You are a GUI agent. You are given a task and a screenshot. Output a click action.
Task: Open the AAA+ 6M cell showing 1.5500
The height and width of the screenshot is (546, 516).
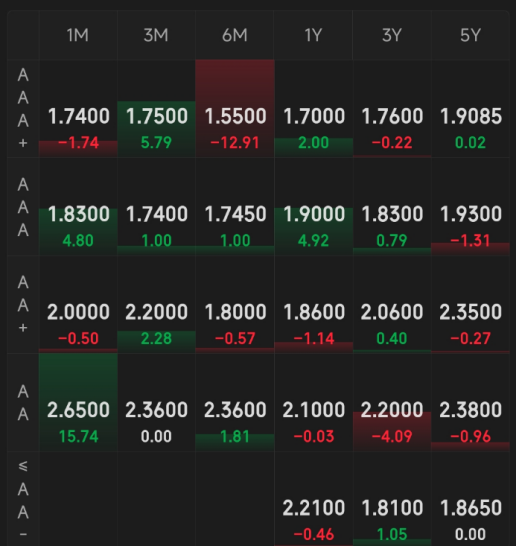235,109
